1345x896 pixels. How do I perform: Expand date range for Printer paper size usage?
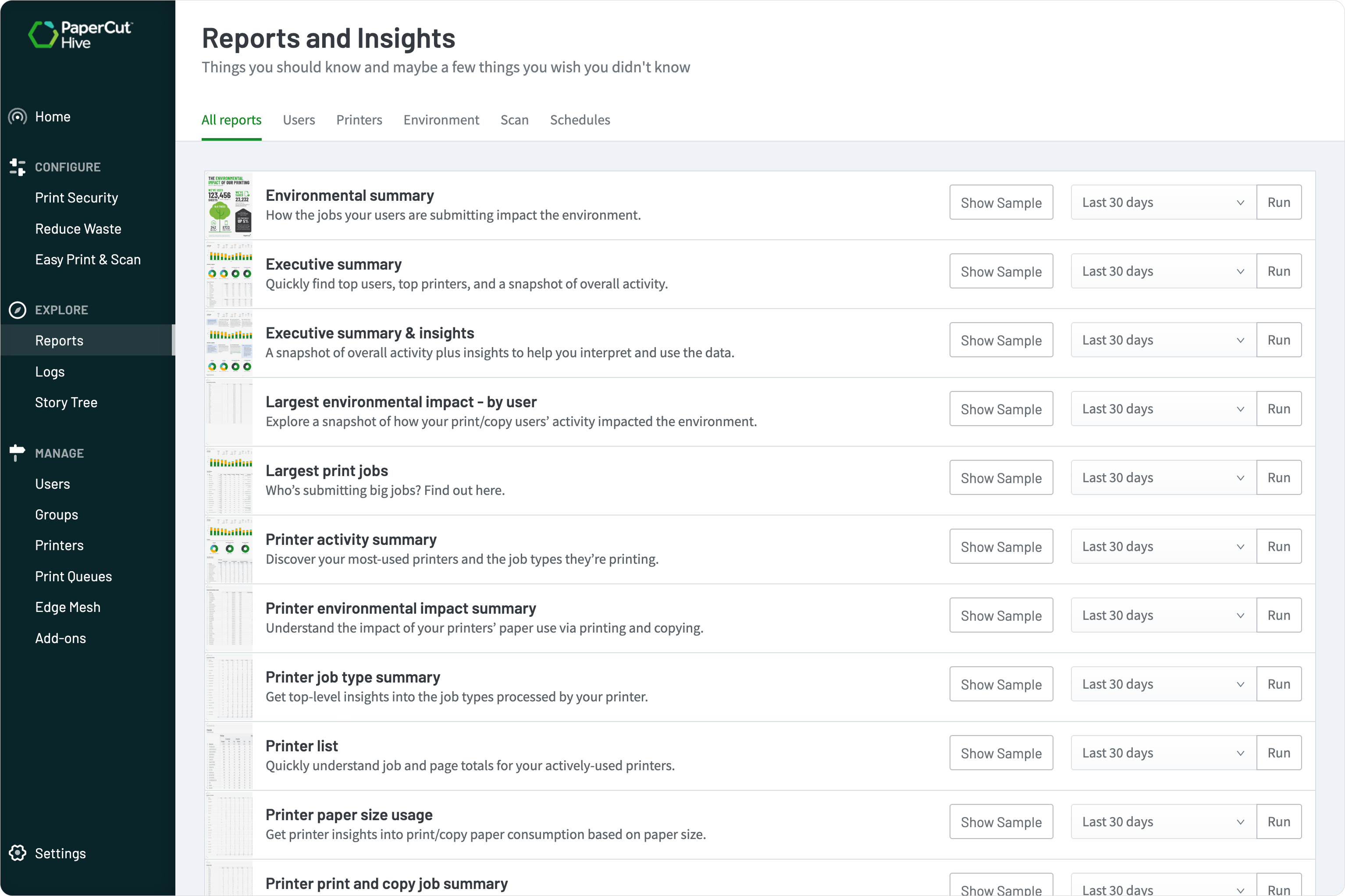coord(1164,822)
